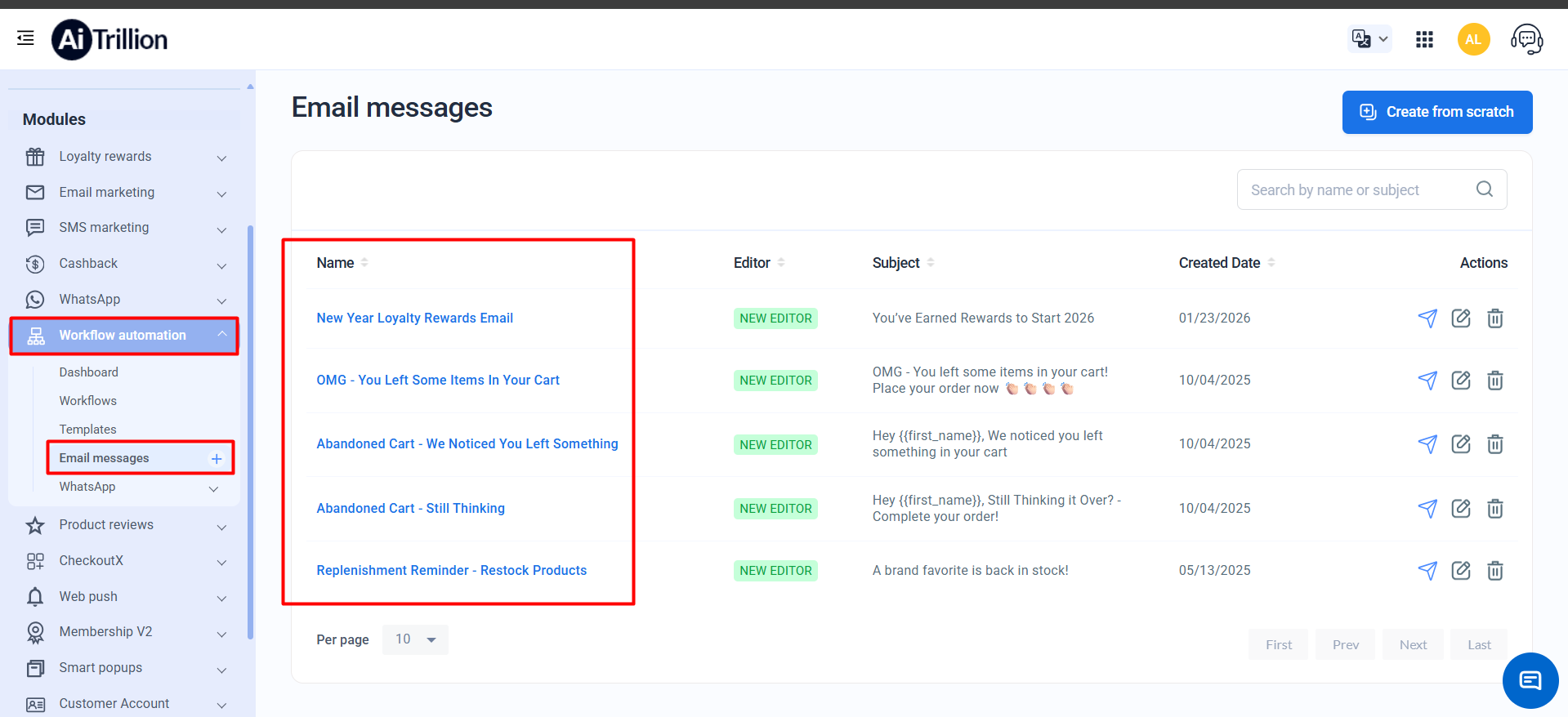Focus the Search by name or subject field
Image resolution: width=1568 pixels, height=717 pixels.
pos(1356,190)
